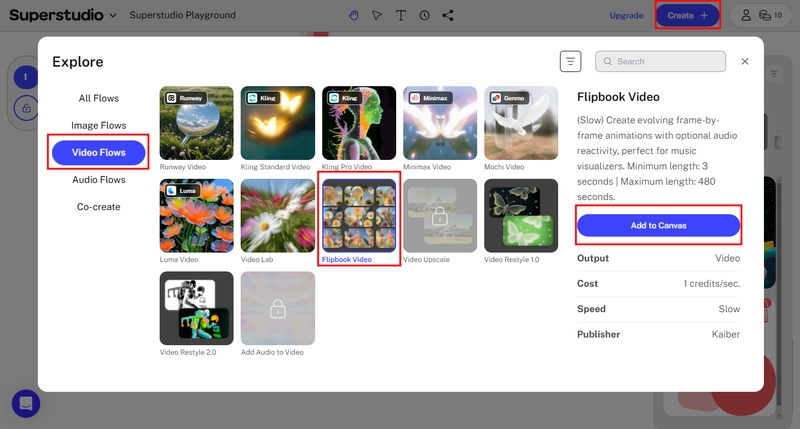Click the Upgrade link

(x=626, y=15)
